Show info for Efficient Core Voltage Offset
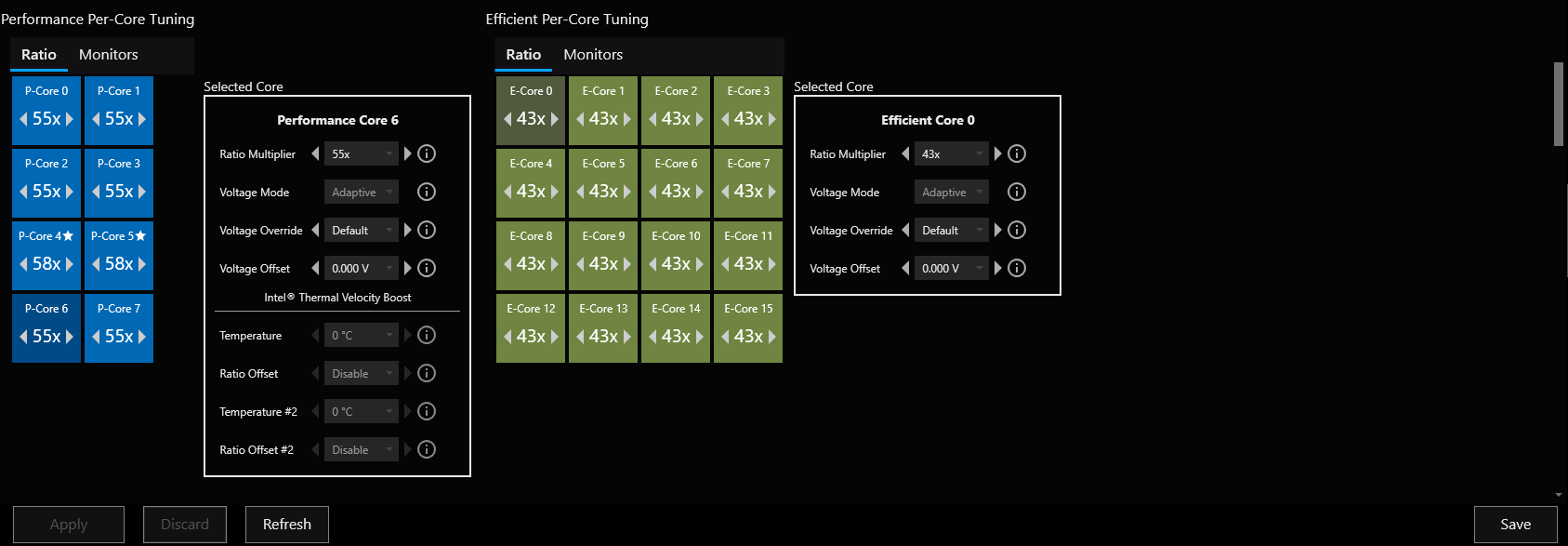 coord(1017,268)
